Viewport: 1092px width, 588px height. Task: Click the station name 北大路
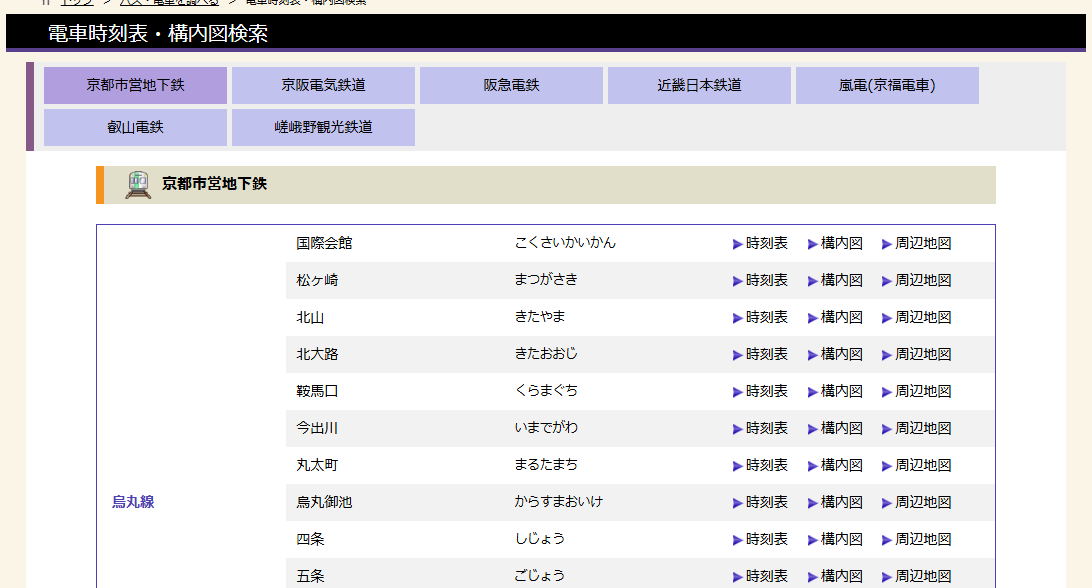click(x=317, y=354)
